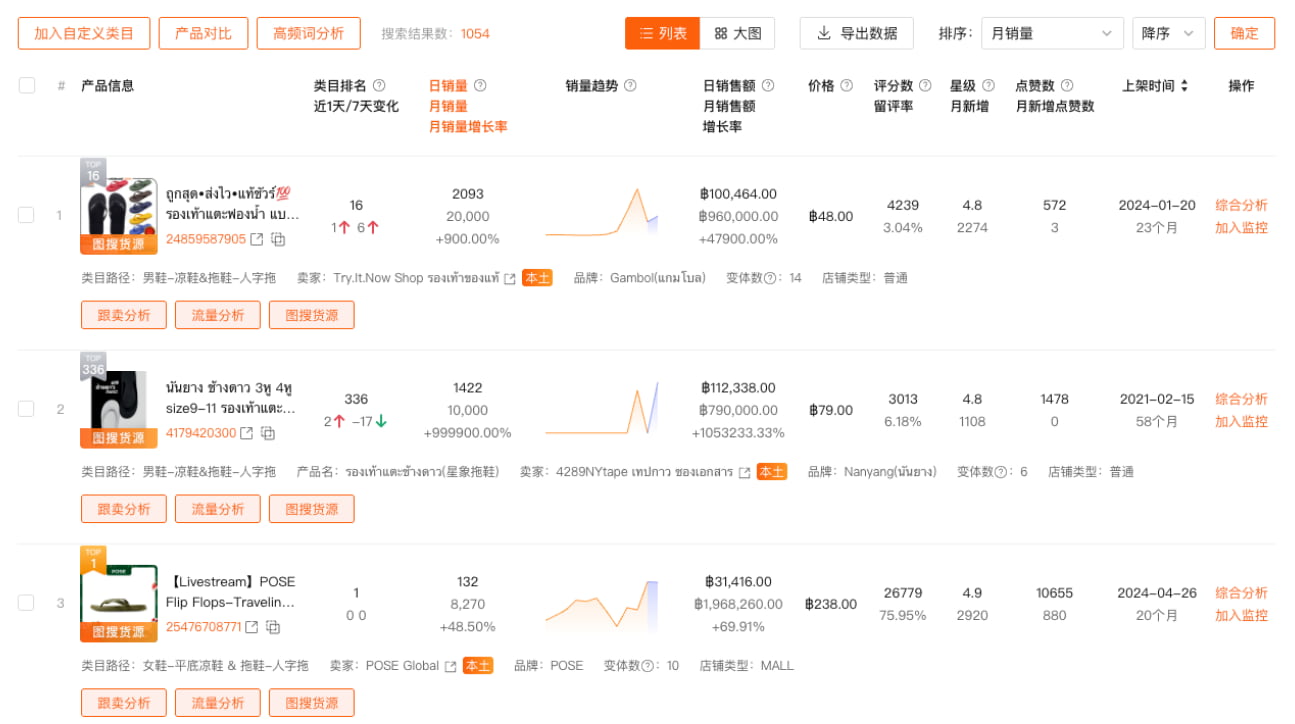The height and width of the screenshot is (724, 1295).
Task: Toggle the select-all checkbox in table header
Action: click(26, 85)
